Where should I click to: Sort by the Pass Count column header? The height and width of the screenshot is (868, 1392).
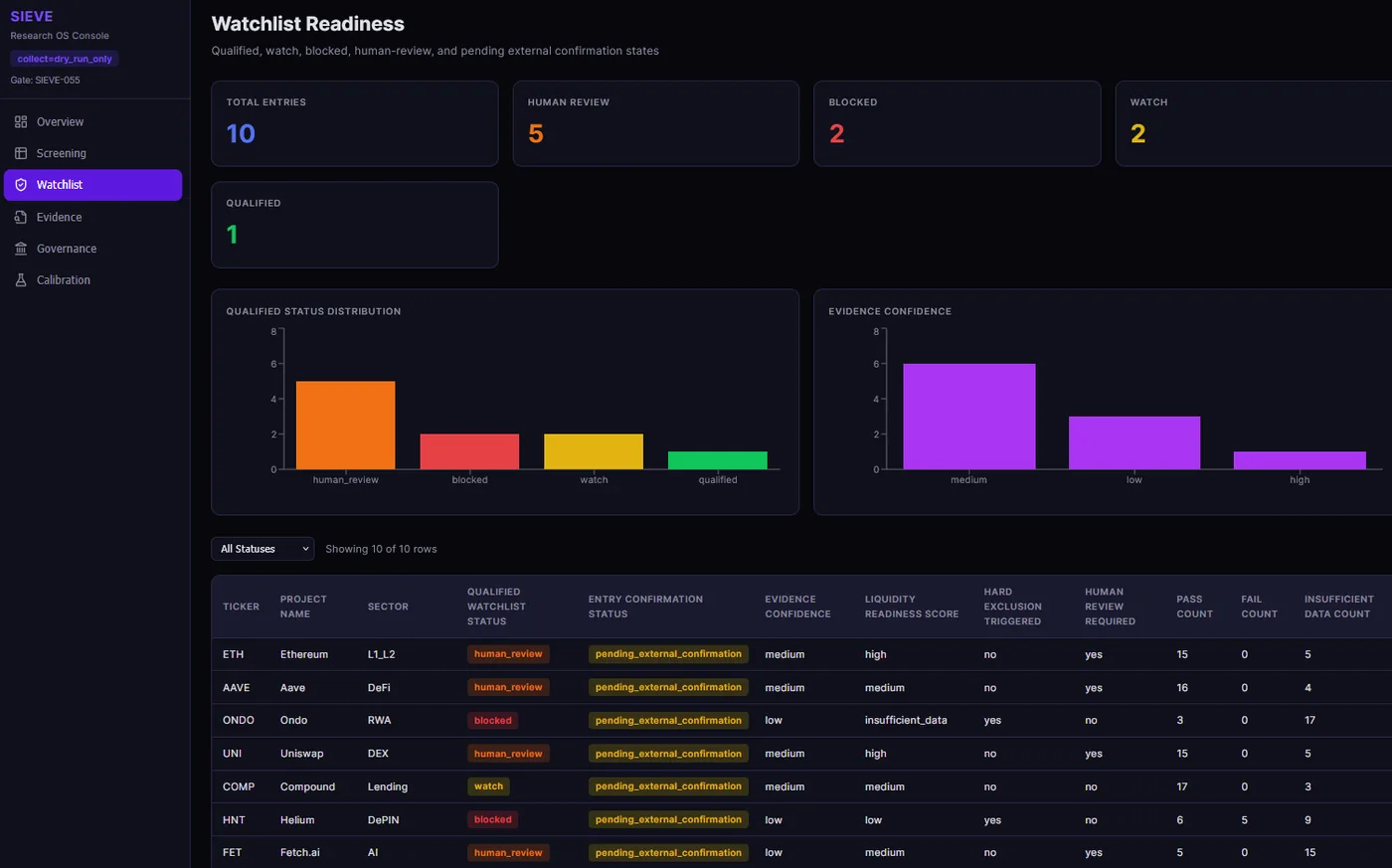point(1194,607)
